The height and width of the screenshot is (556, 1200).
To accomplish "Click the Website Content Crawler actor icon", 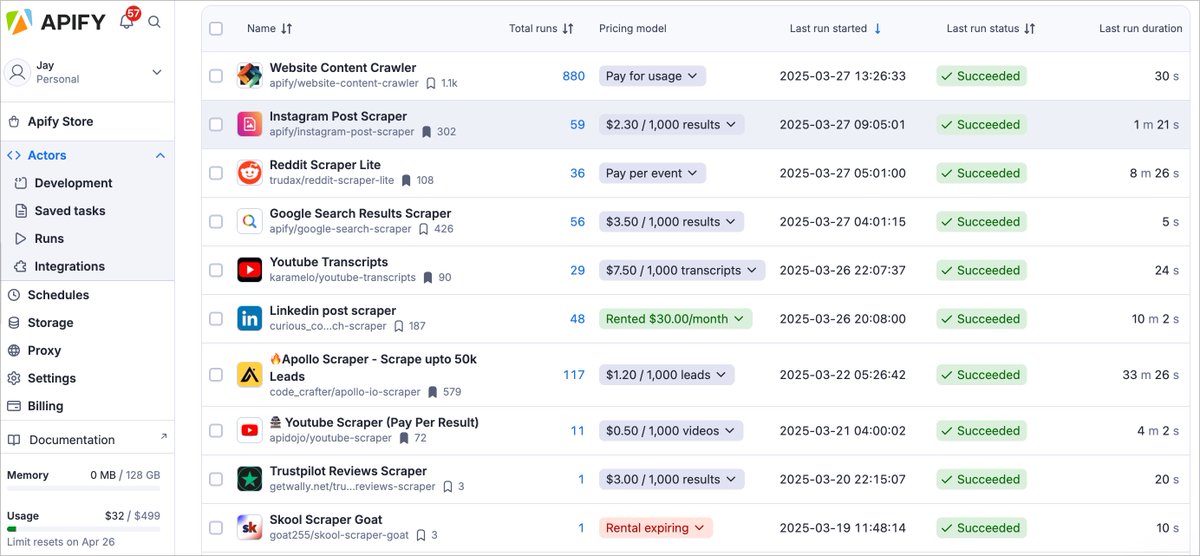I will (249, 76).
